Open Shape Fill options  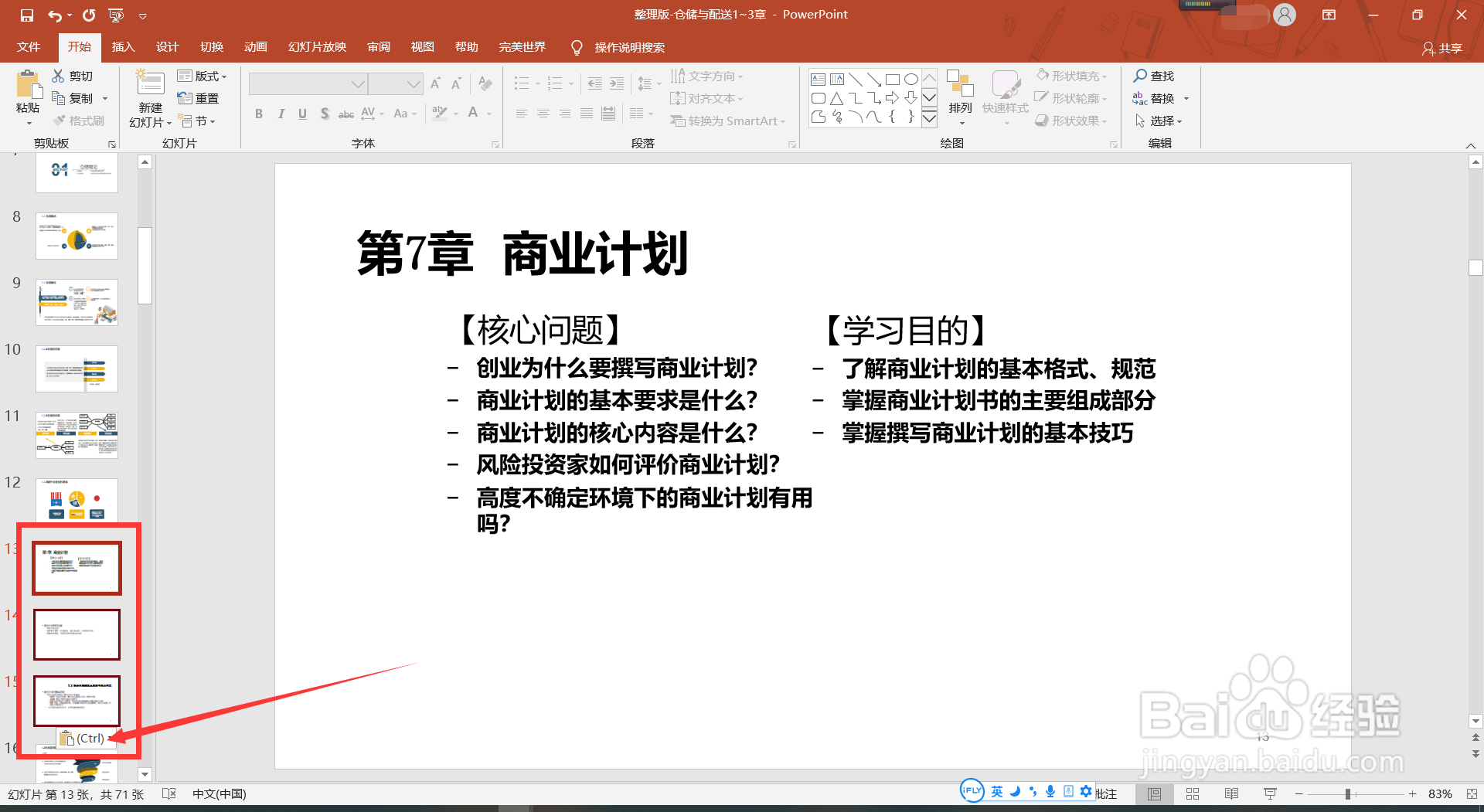1071,76
